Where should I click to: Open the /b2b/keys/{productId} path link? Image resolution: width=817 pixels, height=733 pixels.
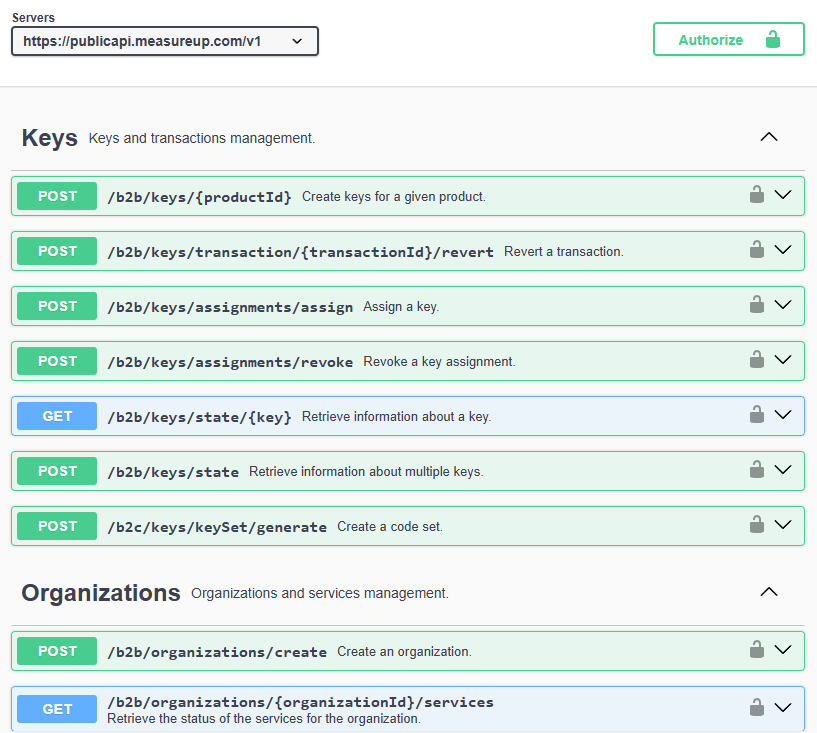point(199,197)
